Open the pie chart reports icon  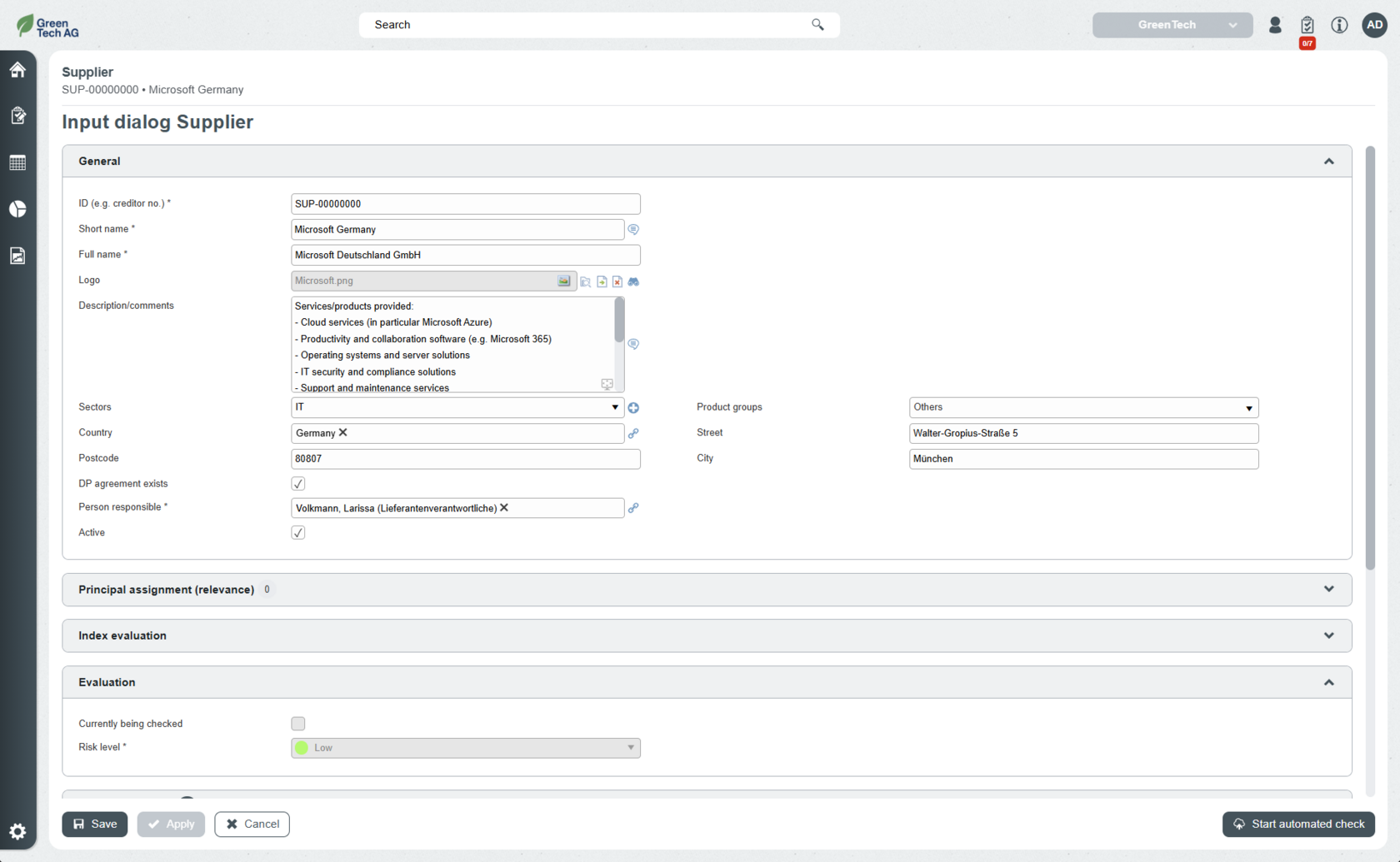(17, 209)
